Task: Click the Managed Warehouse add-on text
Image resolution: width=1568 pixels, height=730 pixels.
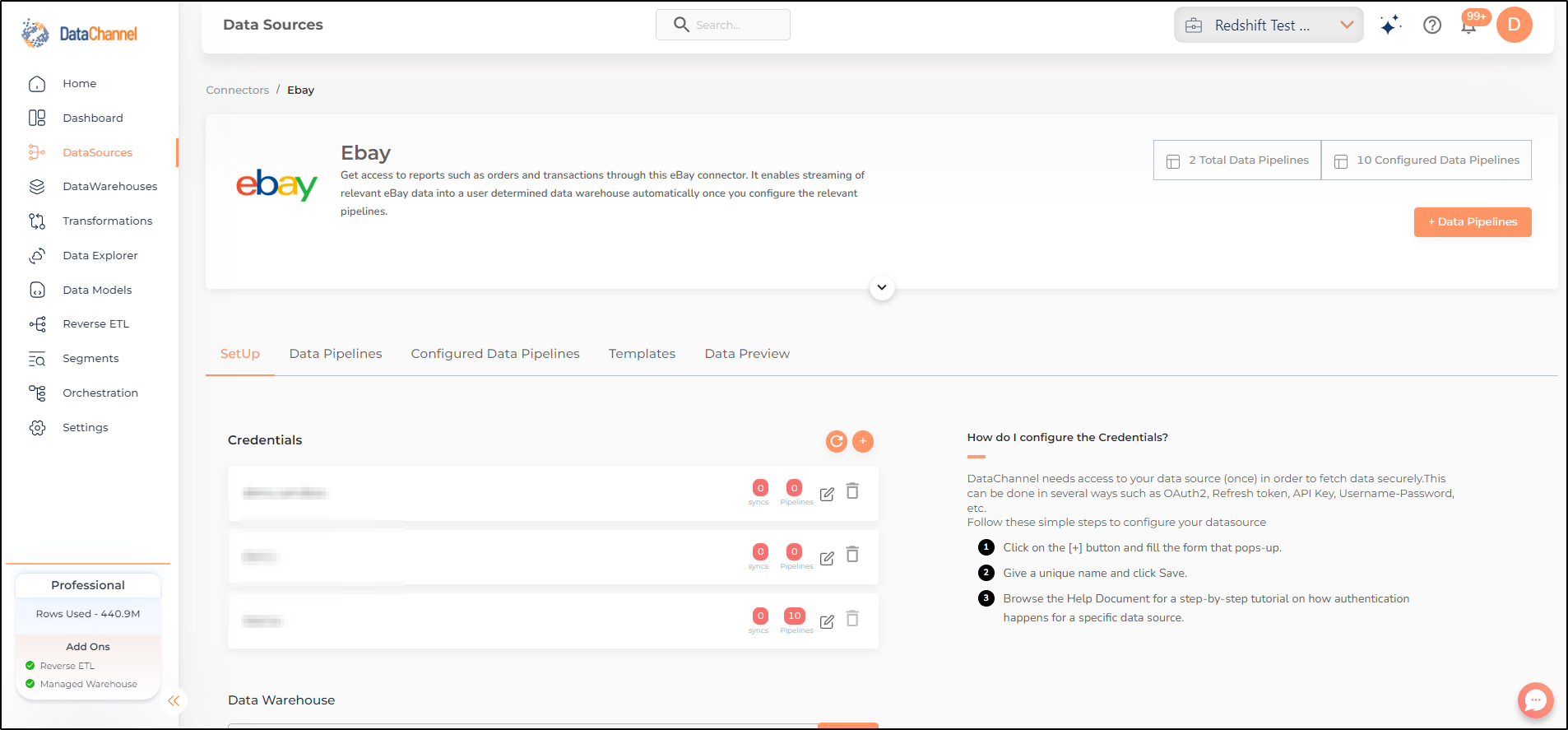Action: pos(89,684)
